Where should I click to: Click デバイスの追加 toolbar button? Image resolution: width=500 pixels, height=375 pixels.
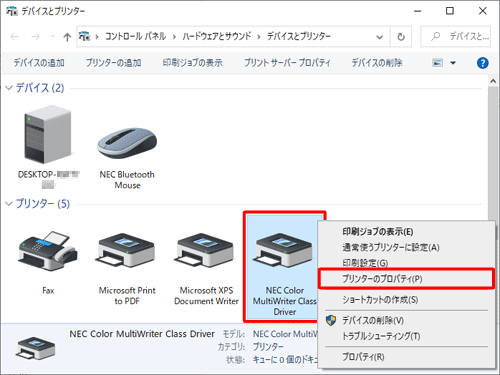pyautogui.click(x=39, y=63)
